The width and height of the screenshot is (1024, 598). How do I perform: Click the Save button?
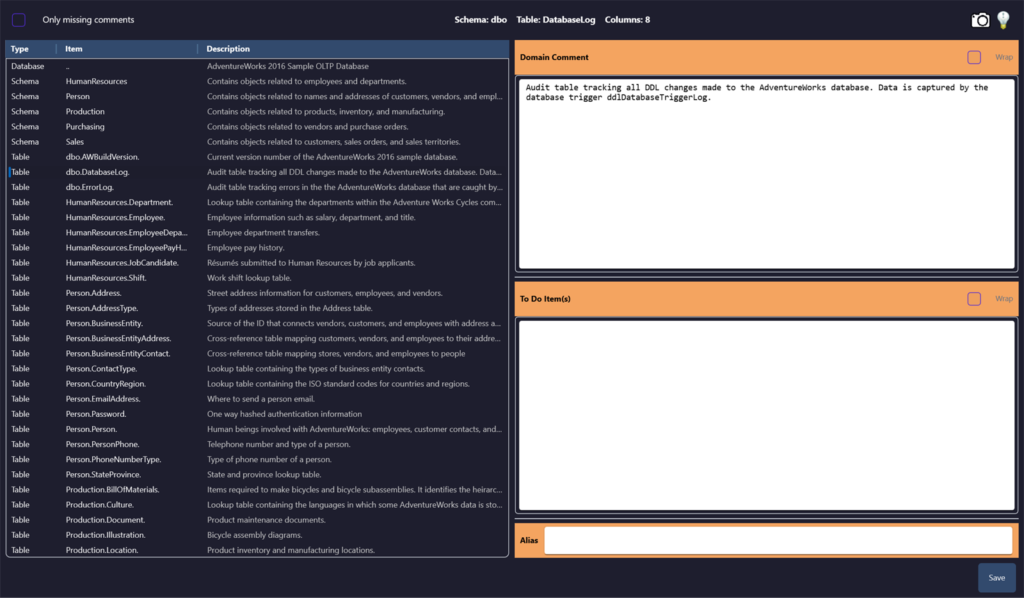[x=997, y=578]
